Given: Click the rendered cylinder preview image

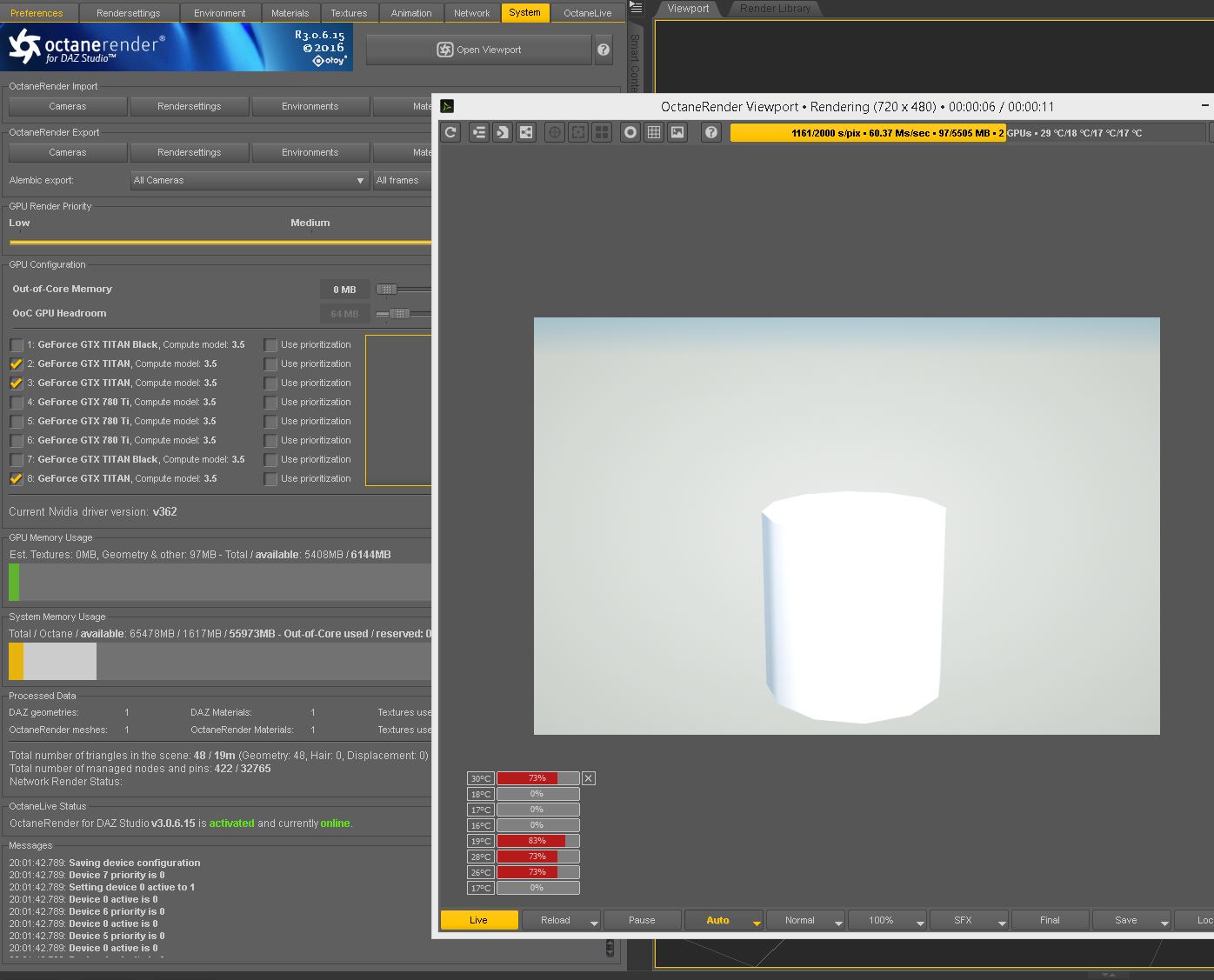Looking at the screenshot, I should [x=847, y=526].
